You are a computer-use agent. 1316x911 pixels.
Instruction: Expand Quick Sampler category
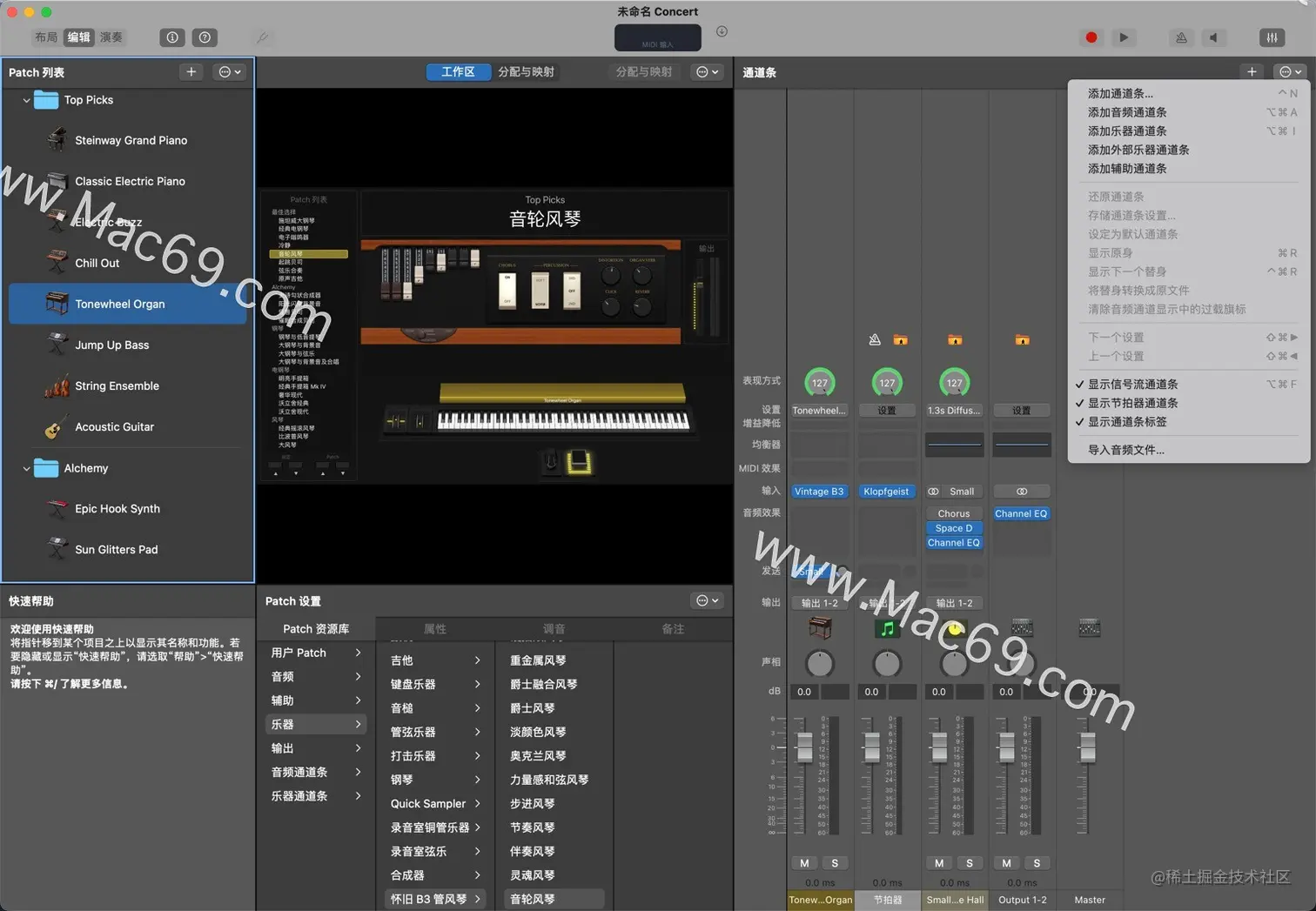[x=434, y=803]
